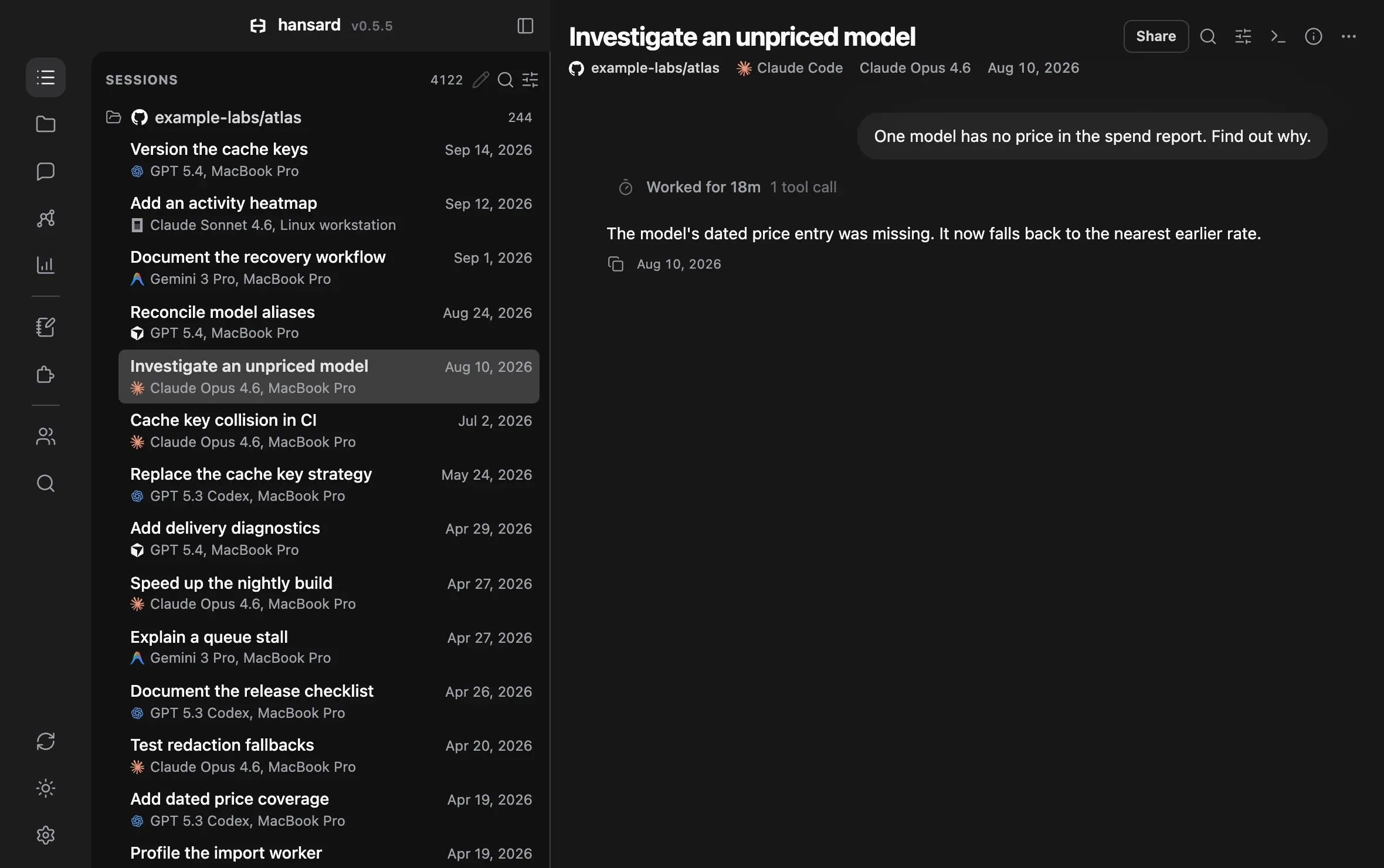Open the settings gear icon

(46, 835)
